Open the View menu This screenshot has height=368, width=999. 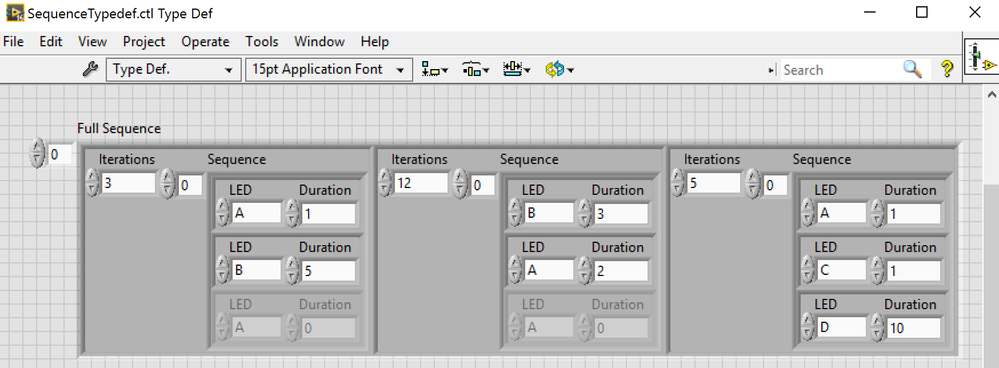(x=92, y=41)
